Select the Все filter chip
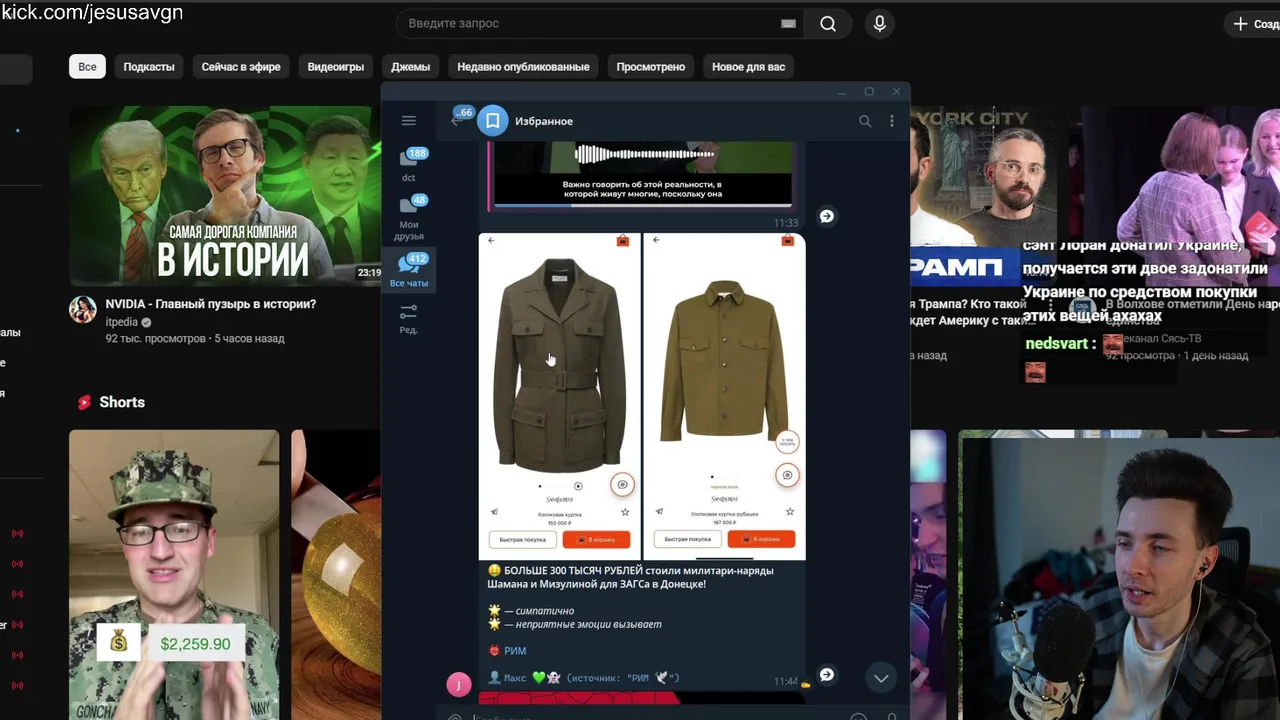 (88, 67)
